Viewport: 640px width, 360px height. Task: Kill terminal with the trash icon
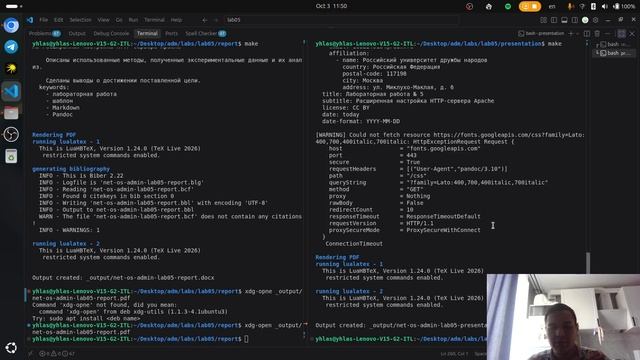(x=597, y=33)
